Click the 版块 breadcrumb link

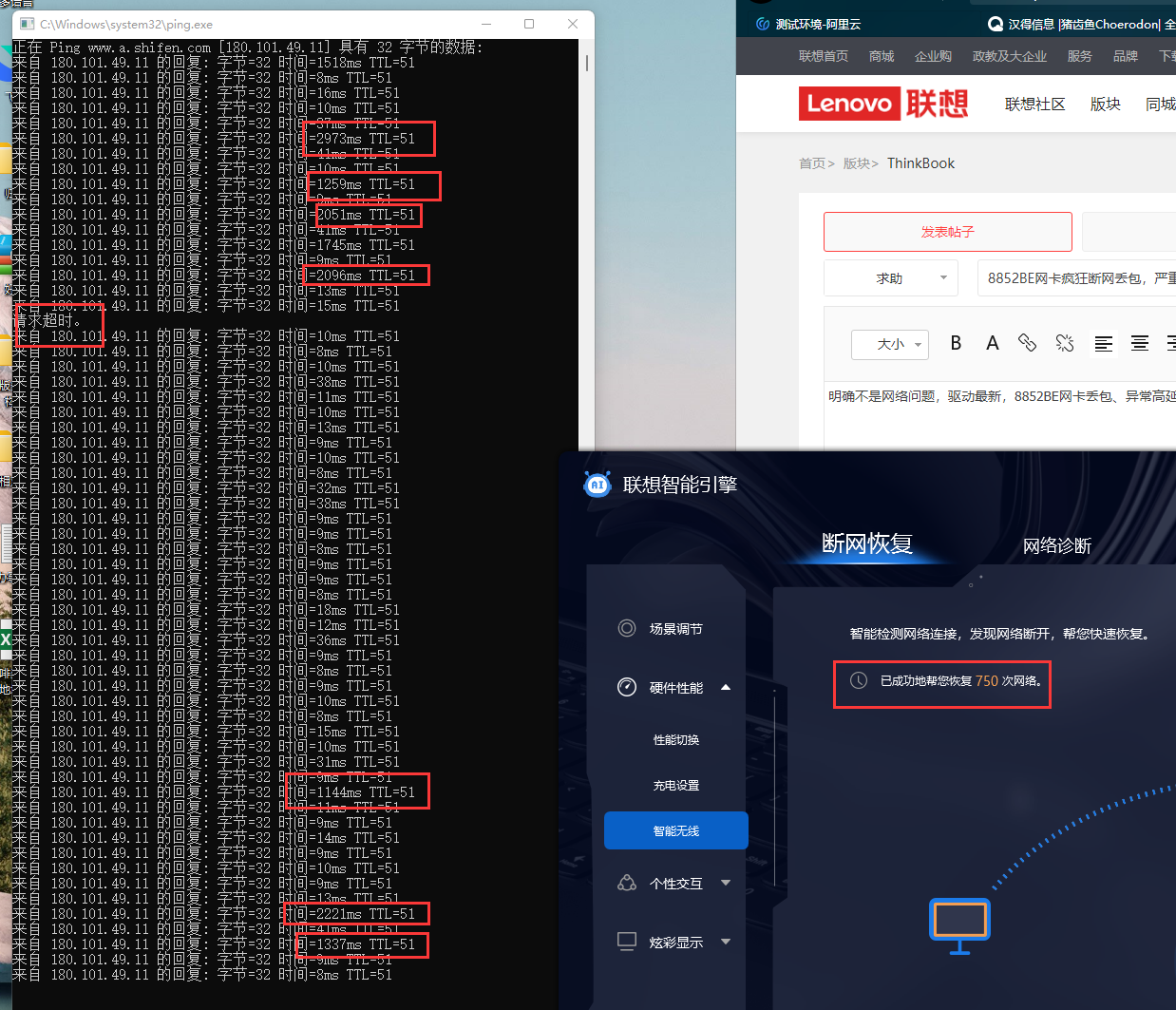[857, 163]
